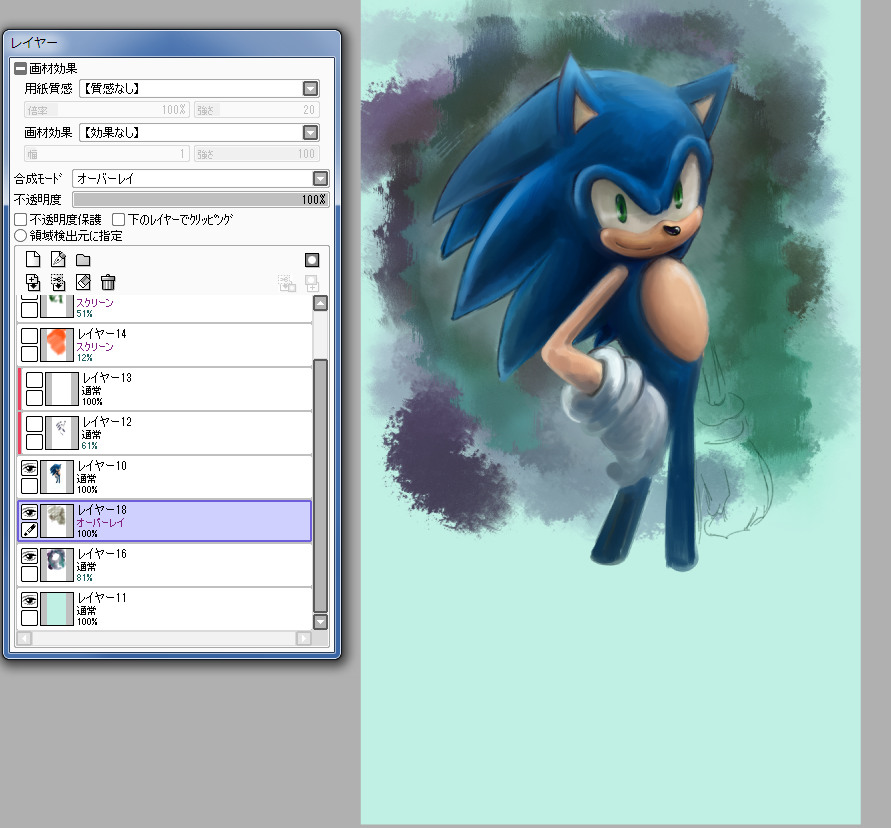891x828 pixels.
Task: Hide レイヤー11 with its eye icon
Action: click(x=30, y=600)
